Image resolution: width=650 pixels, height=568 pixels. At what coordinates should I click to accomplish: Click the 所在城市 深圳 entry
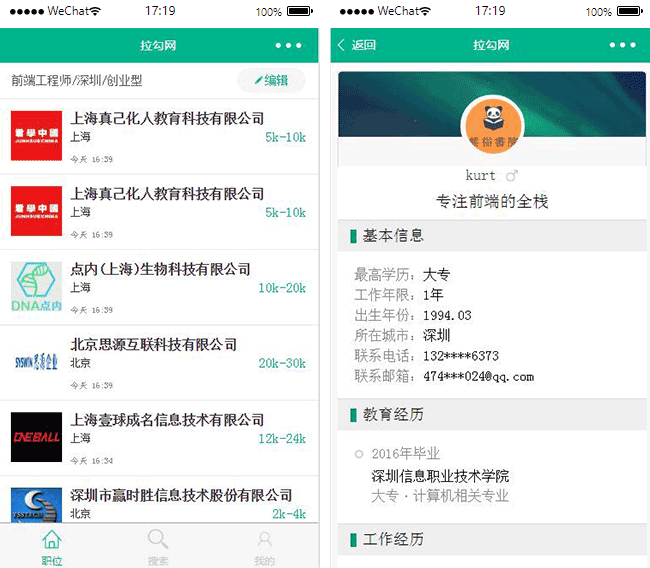point(402,335)
